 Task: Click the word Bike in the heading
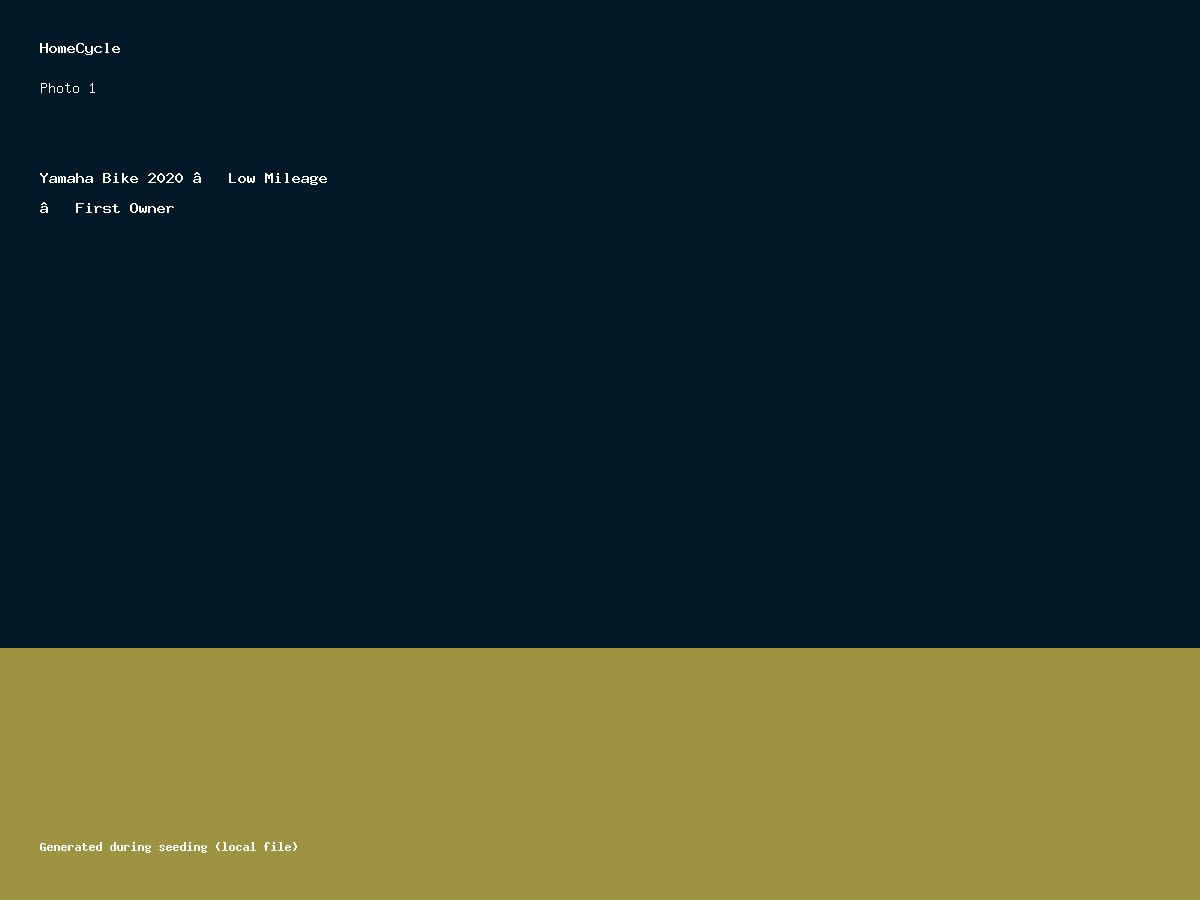click(120, 178)
